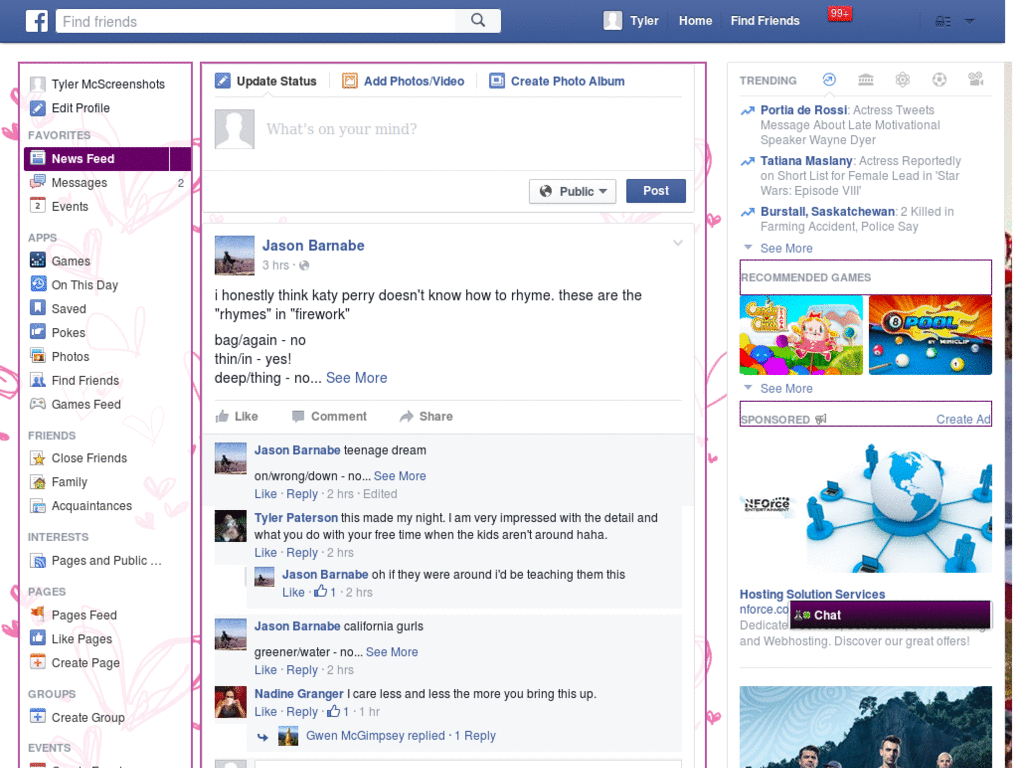Click Comment on Jason Barnabe's post

[329, 416]
